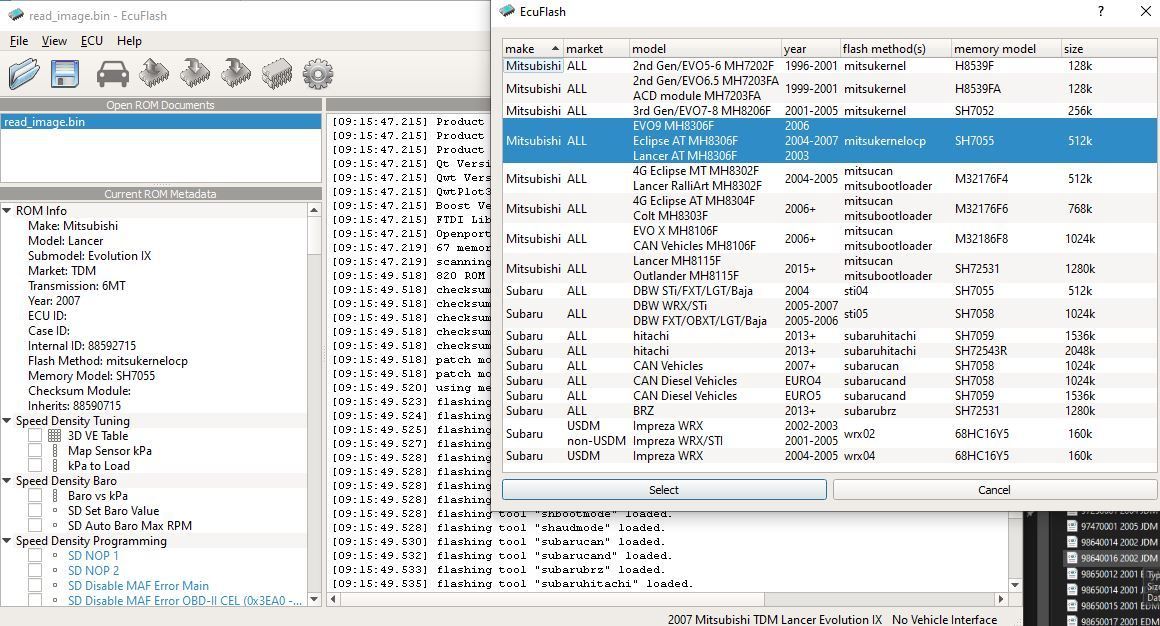Check the Map Sensor kPa checkbox
The image size is (1160, 626).
[35, 451]
